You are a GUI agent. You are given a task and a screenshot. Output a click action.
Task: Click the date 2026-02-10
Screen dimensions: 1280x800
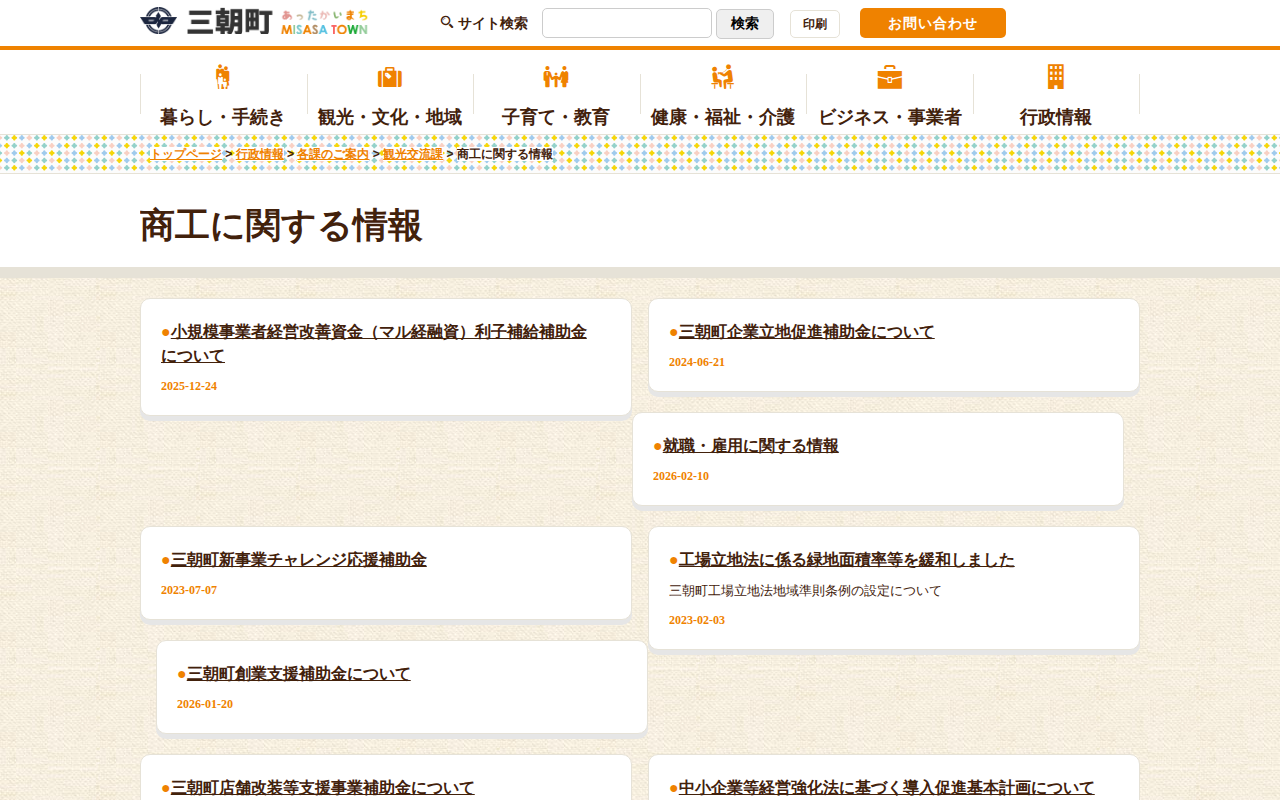(x=681, y=476)
